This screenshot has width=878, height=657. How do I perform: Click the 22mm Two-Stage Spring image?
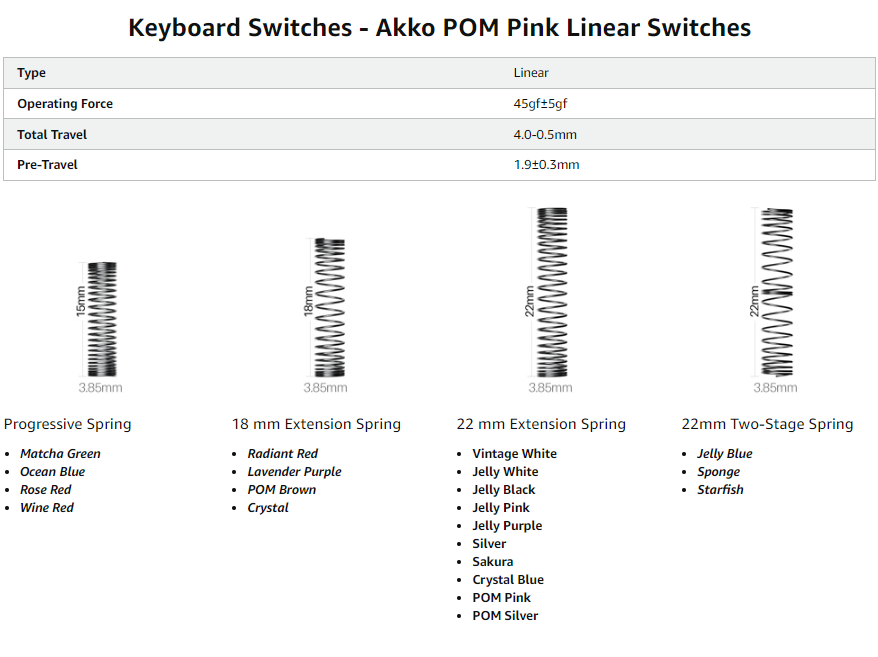pyautogui.click(x=775, y=301)
